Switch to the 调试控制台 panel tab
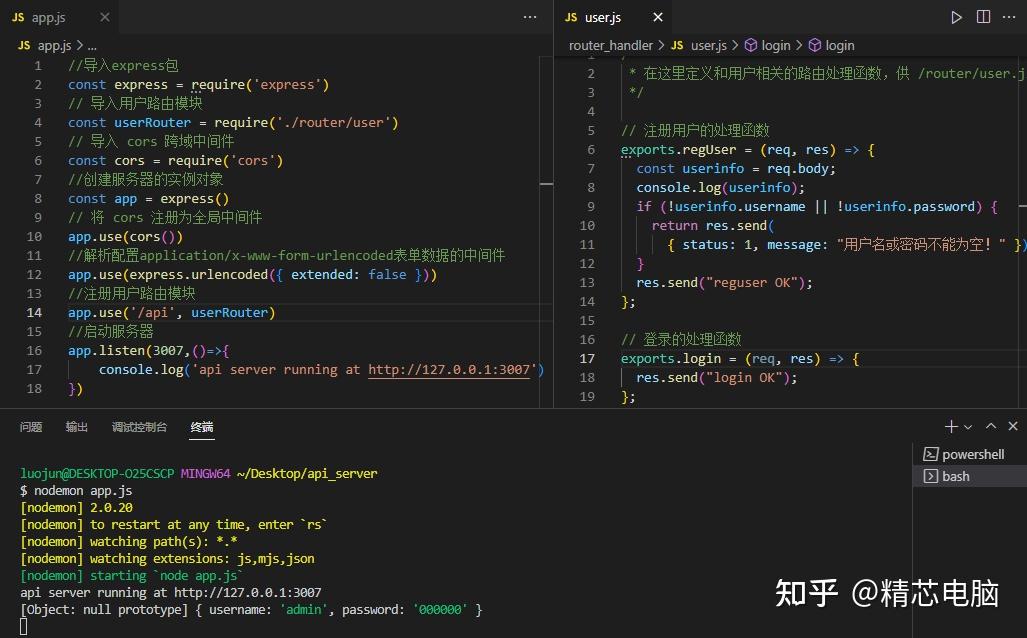Viewport: 1027px width, 638px height. tap(139, 427)
